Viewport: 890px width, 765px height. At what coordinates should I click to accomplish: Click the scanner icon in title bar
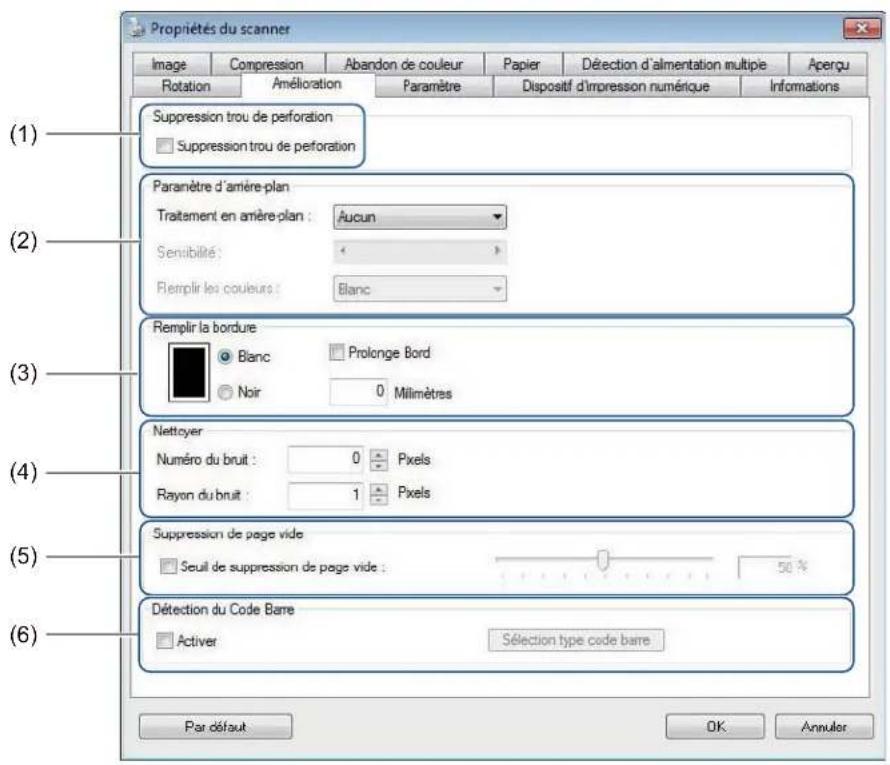pos(136,28)
